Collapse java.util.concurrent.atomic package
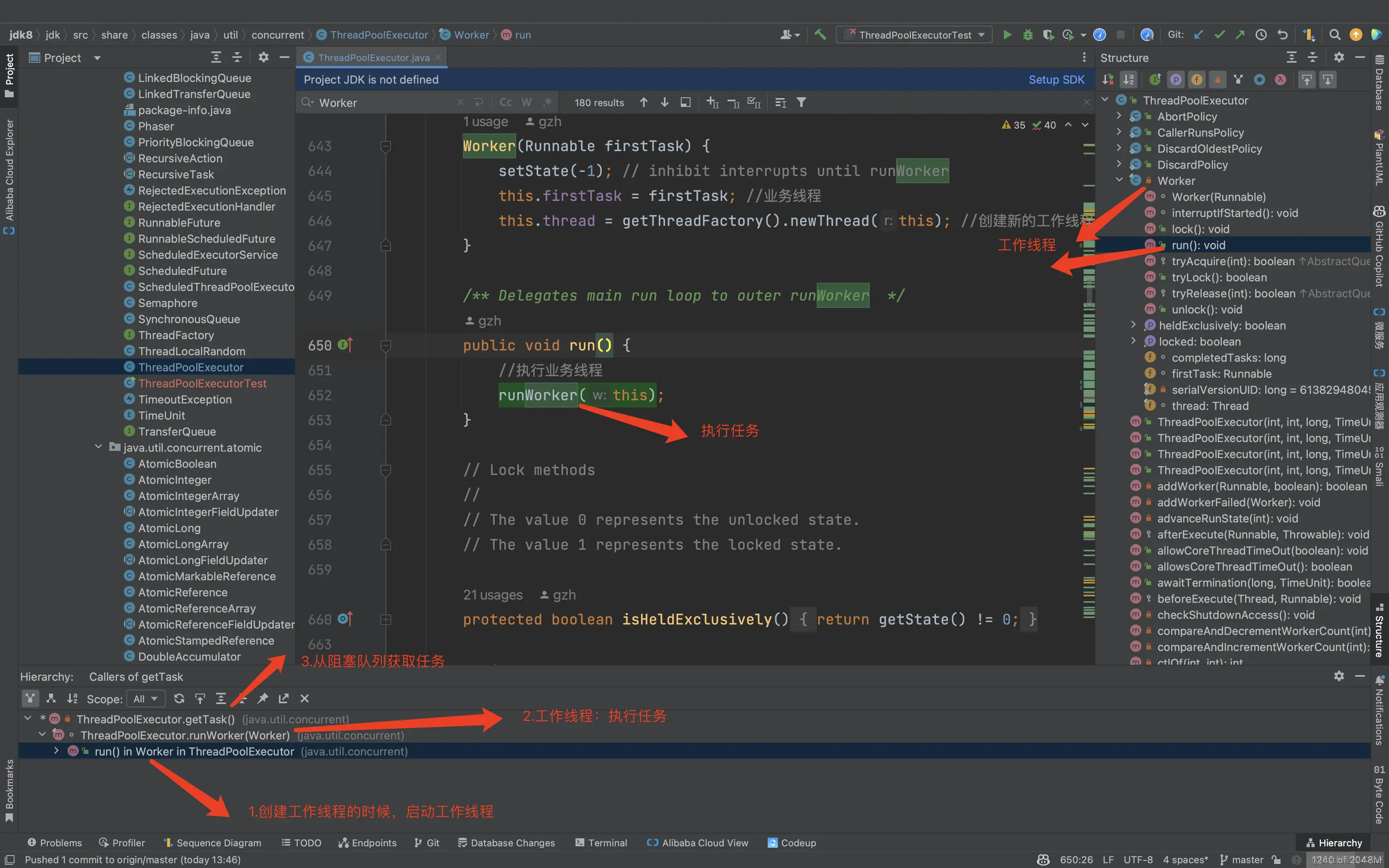This screenshot has width=1389, height=868. (x=98, y=446)
